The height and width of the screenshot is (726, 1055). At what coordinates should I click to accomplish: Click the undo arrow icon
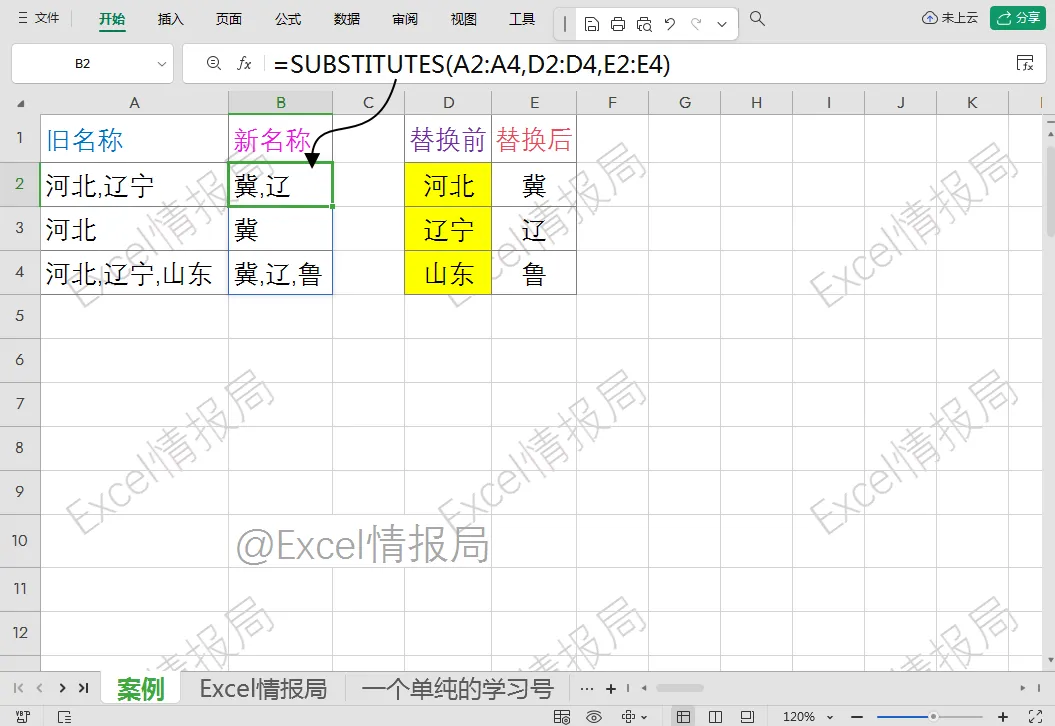coord(669,24)
